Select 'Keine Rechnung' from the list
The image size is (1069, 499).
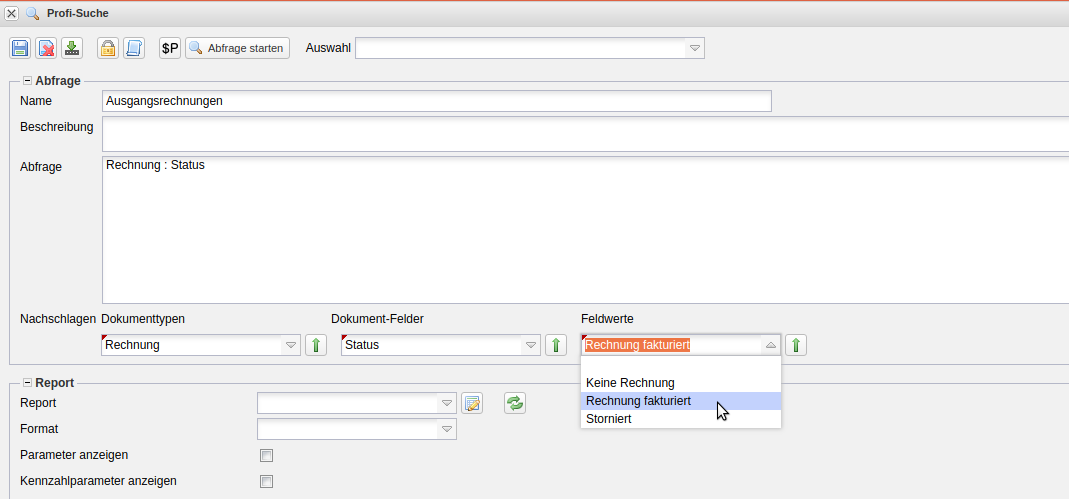630,383
